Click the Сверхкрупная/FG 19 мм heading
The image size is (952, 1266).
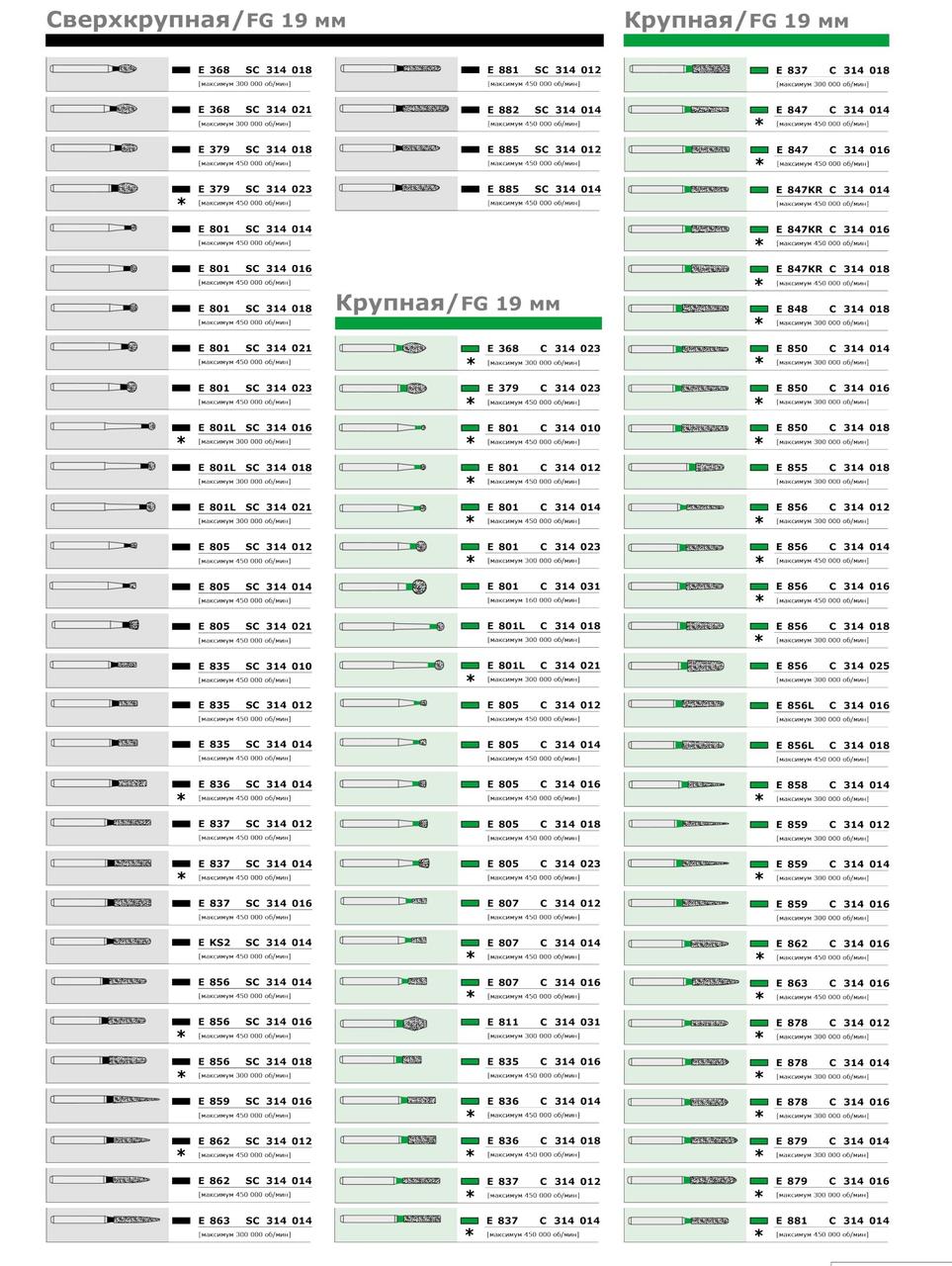[196, 21]
